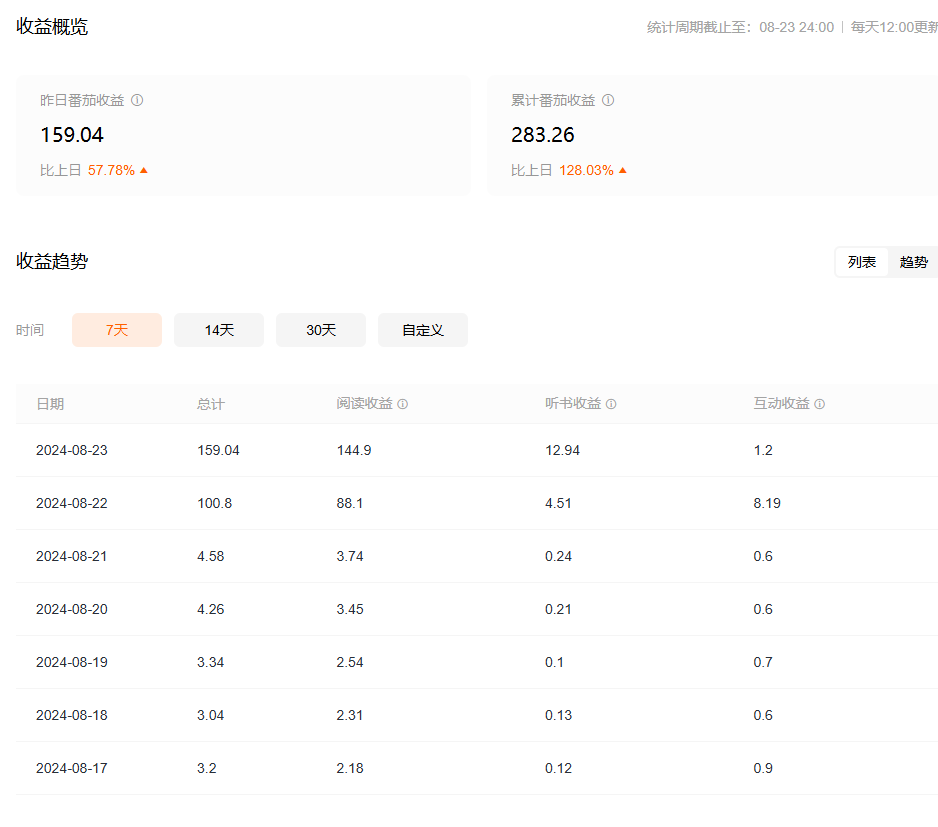Open info icon beside 累计番茄收益
The height and width of the screenshot is (827, 938).
608,101
